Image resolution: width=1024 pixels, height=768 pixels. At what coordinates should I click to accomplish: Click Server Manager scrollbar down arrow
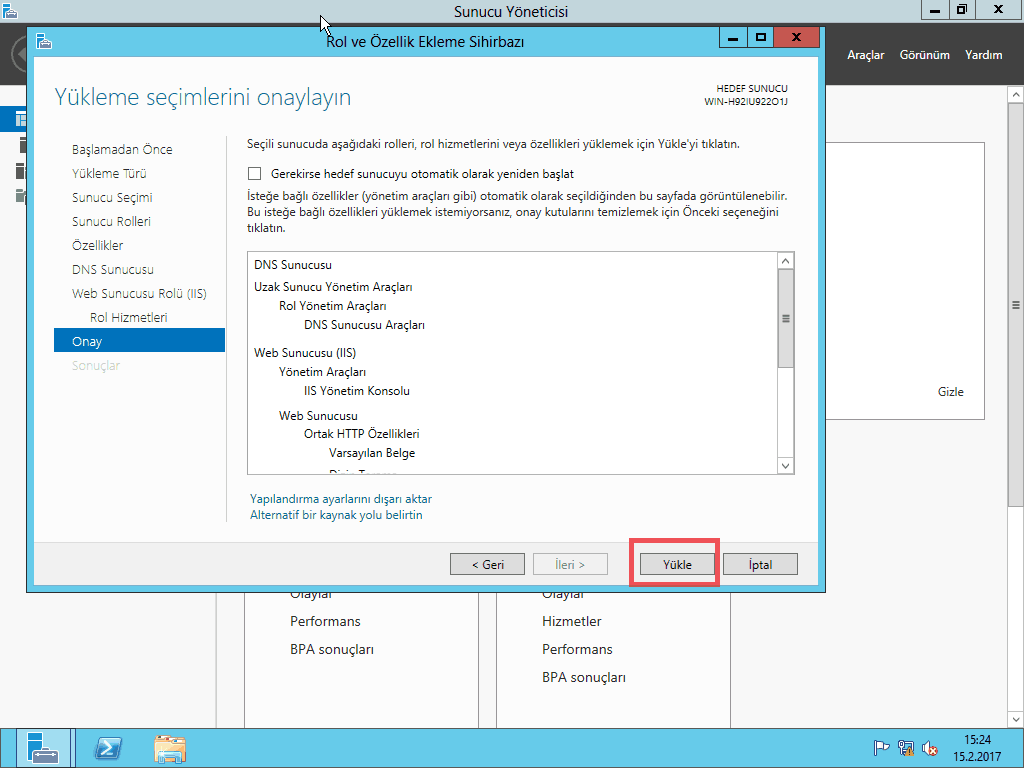[1016, 720]
